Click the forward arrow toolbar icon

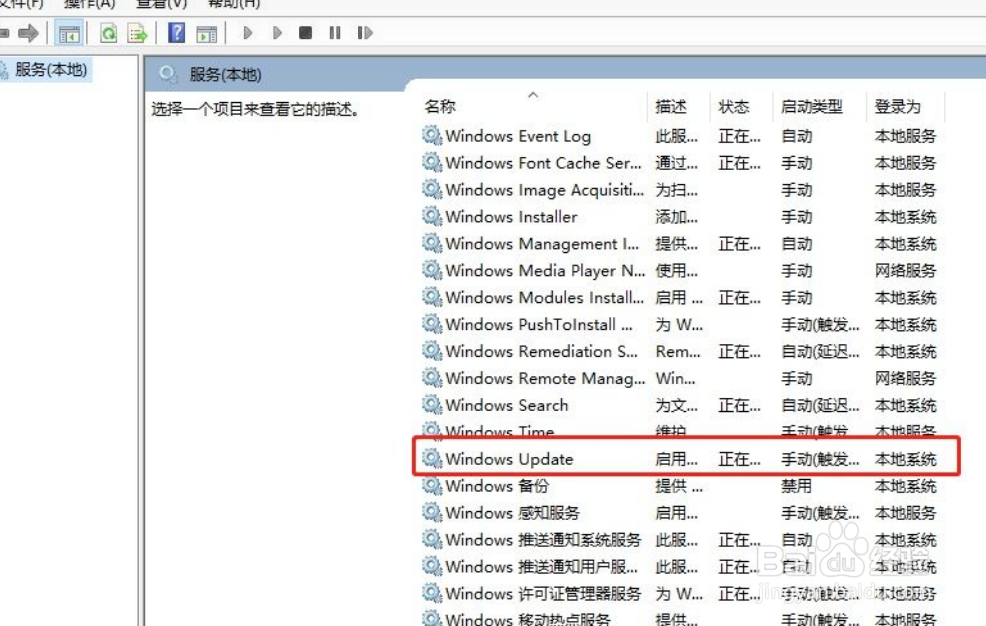coord(28,33)
